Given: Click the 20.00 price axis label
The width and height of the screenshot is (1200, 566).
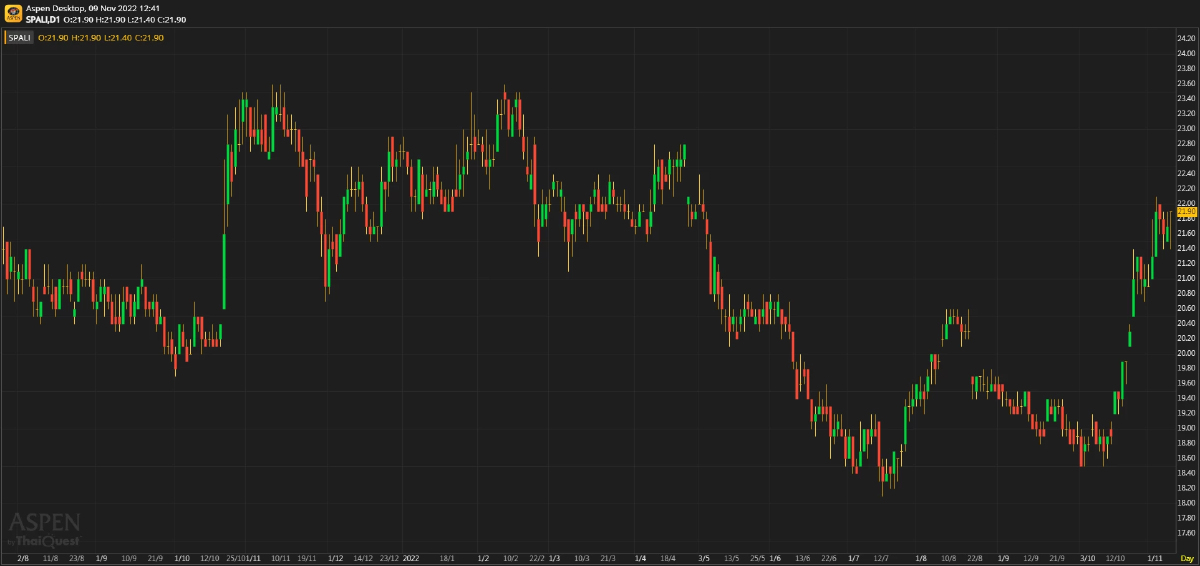Looking at the screenshot, I should (x=1186, y=353).
